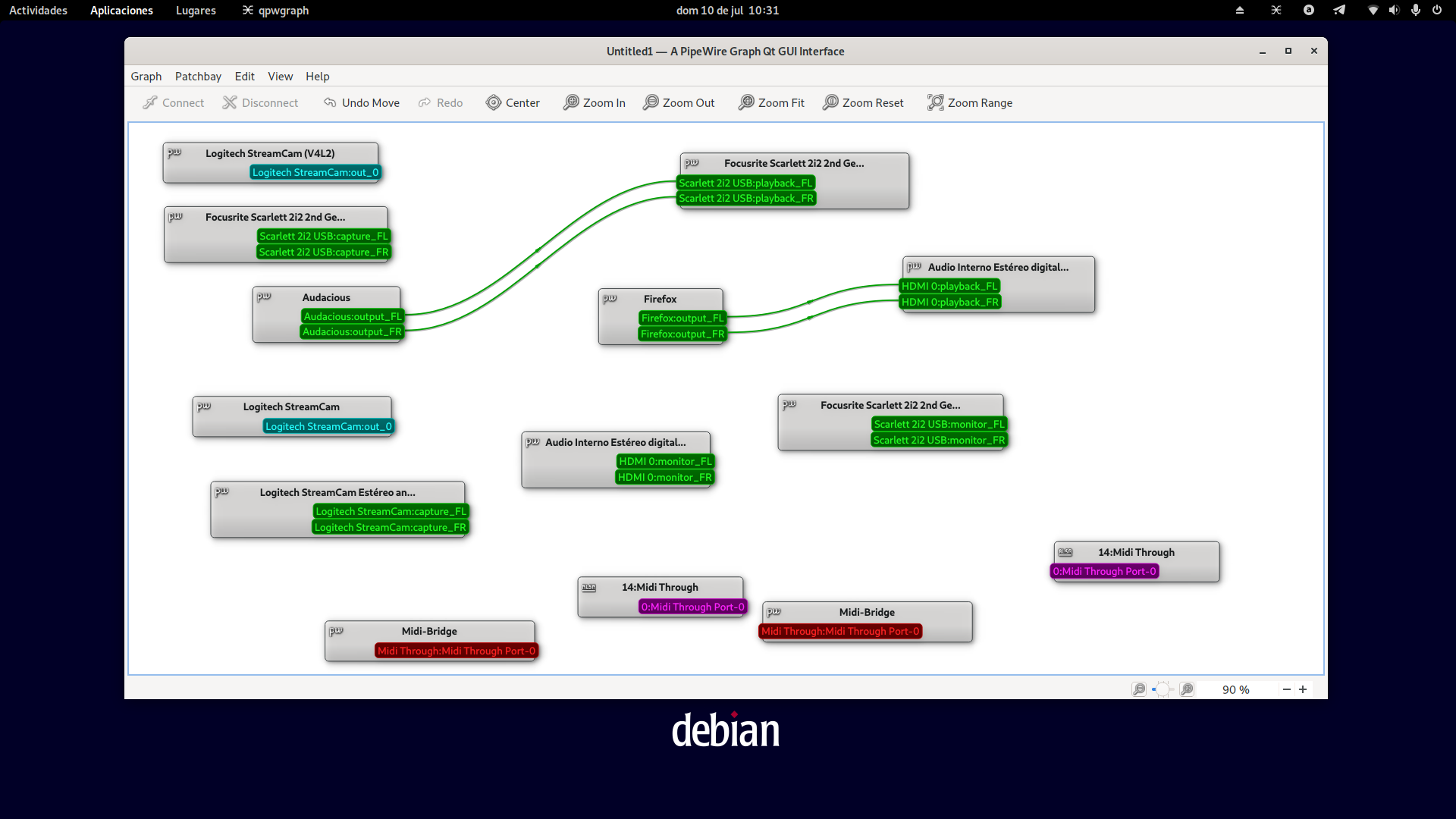Click the Zoom Reset toolbar icon
The height and width of the screenshot is (819, 1456).
coord(830,102)
